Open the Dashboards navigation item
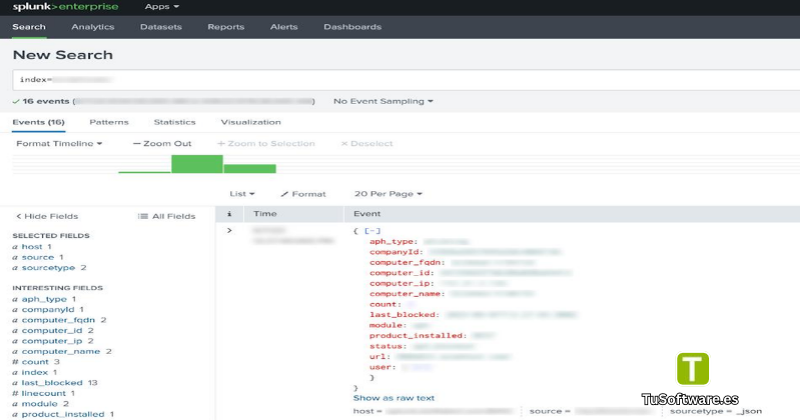 [x=353, y=27]
